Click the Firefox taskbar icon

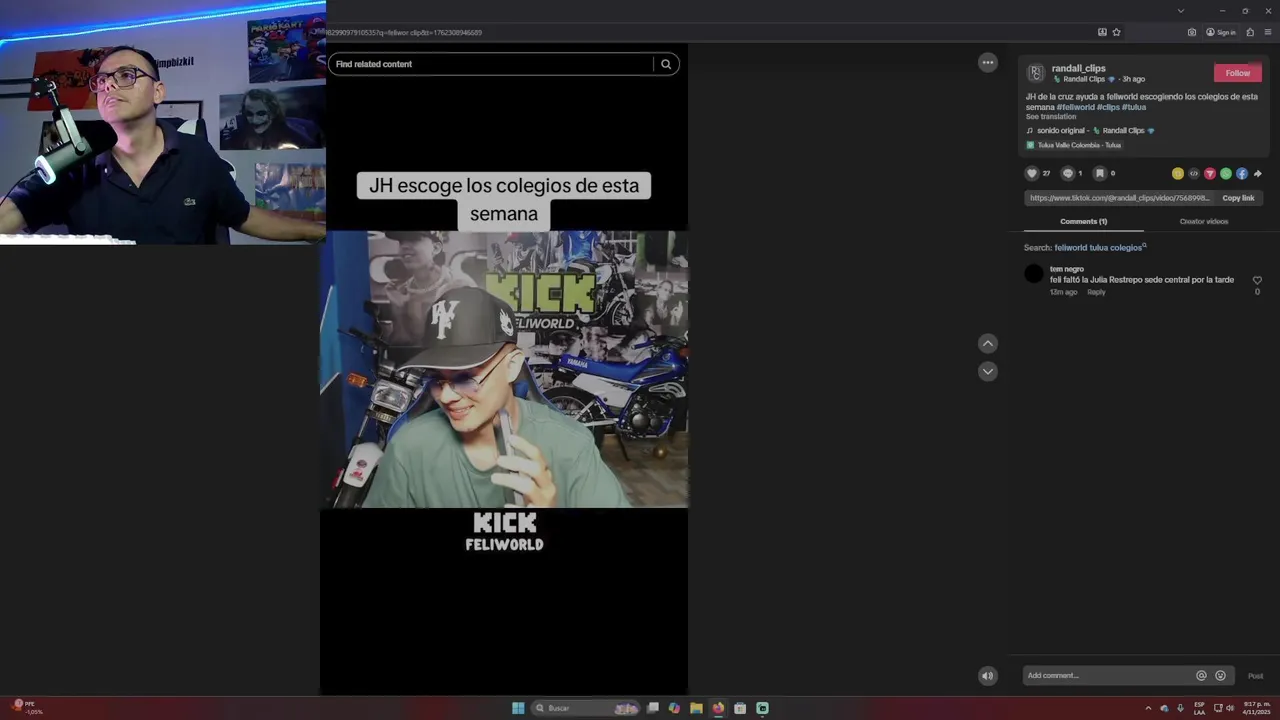click(x=718, y=708)
